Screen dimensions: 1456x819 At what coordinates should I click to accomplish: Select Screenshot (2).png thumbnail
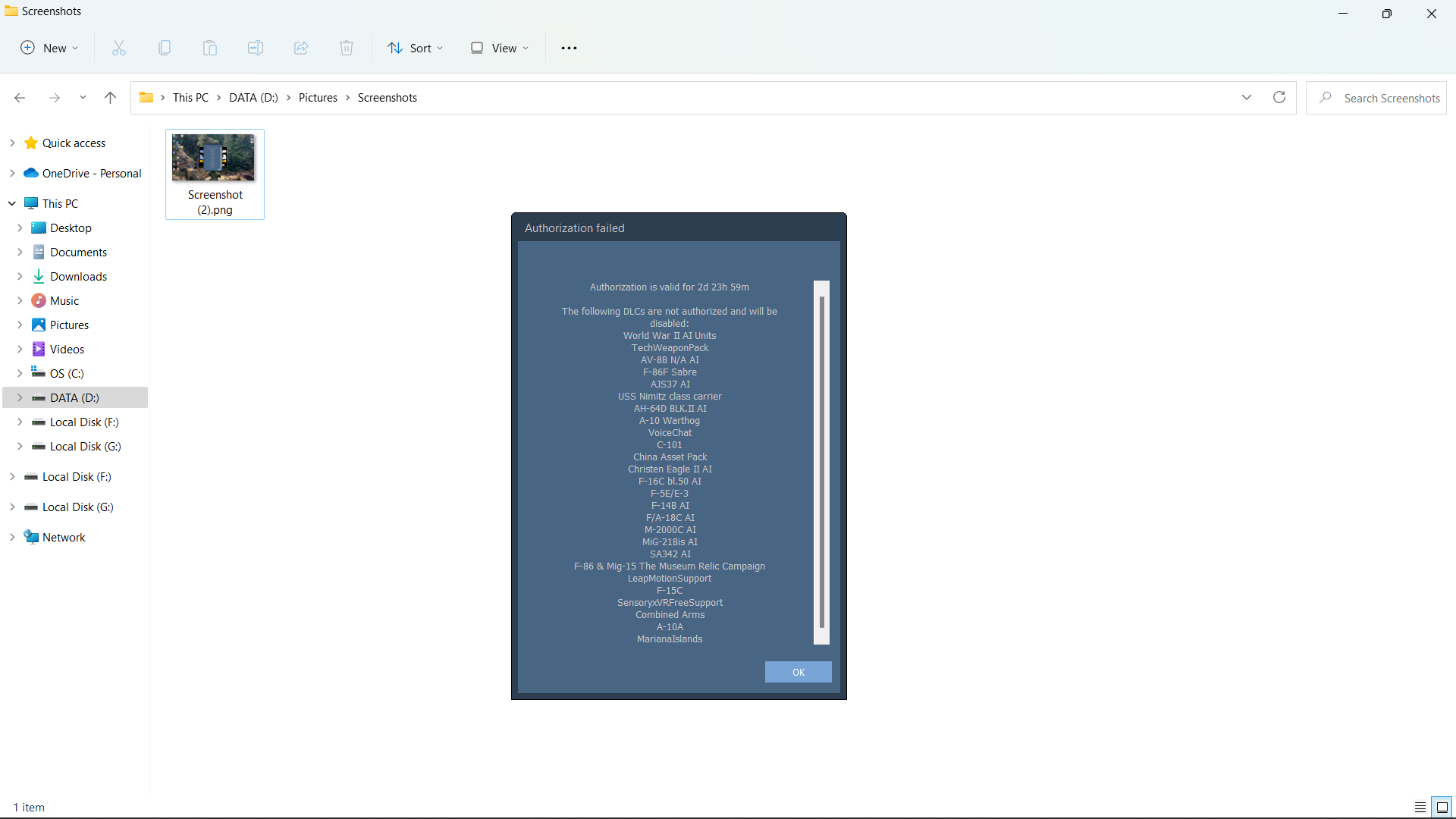point(215,174)
